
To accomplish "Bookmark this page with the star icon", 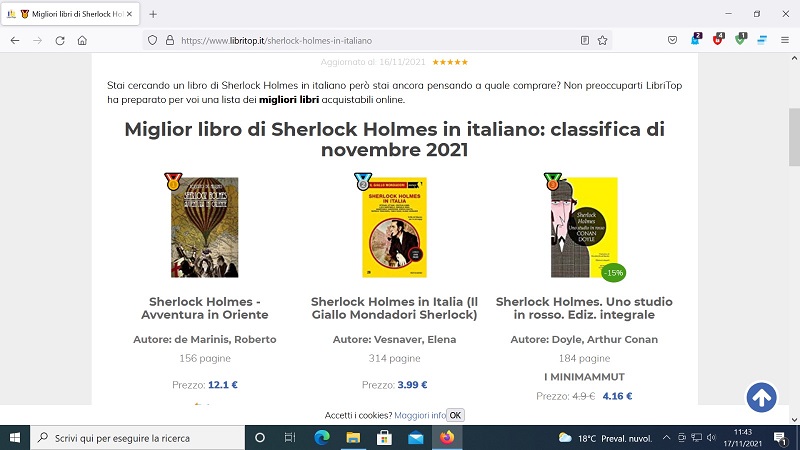I will (x=603, y=40).
